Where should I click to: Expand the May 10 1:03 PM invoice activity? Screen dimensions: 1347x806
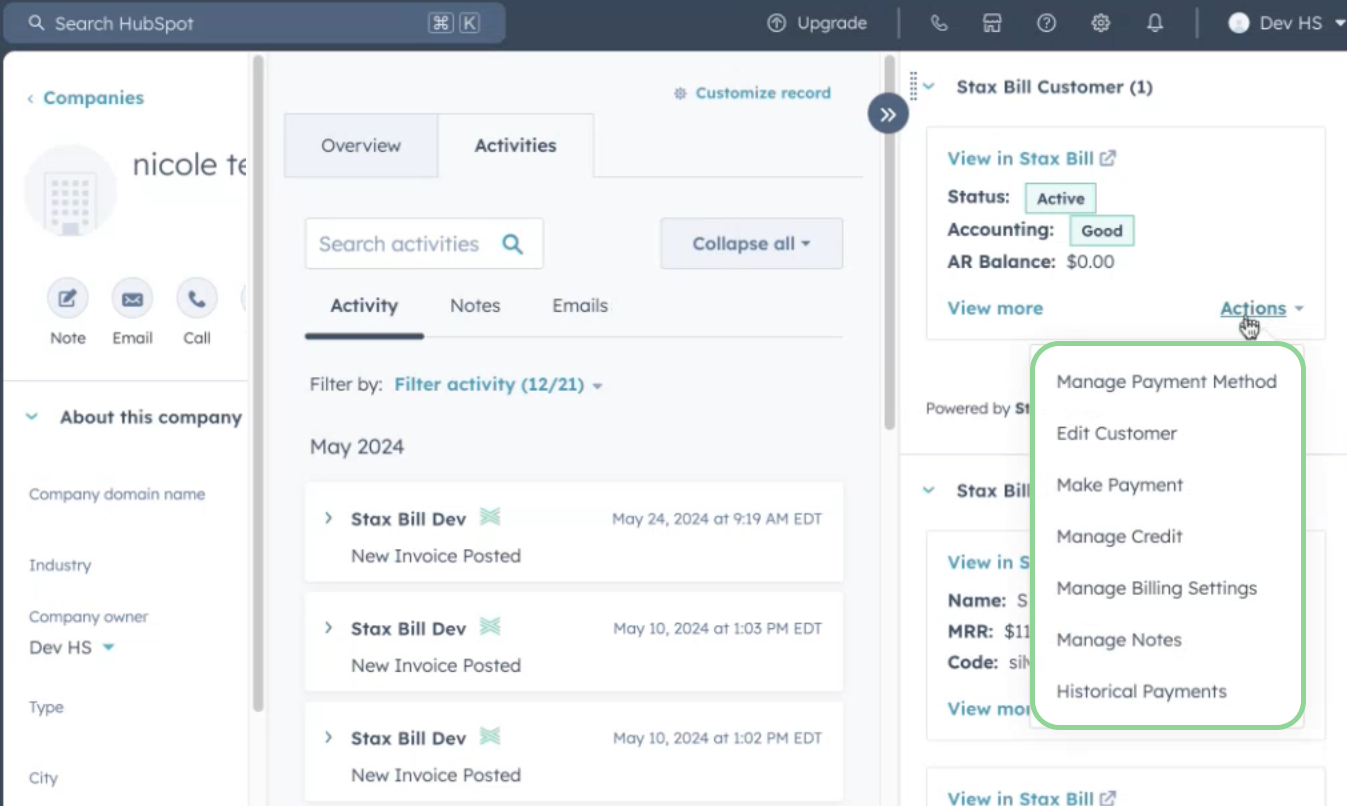[328, 628]
